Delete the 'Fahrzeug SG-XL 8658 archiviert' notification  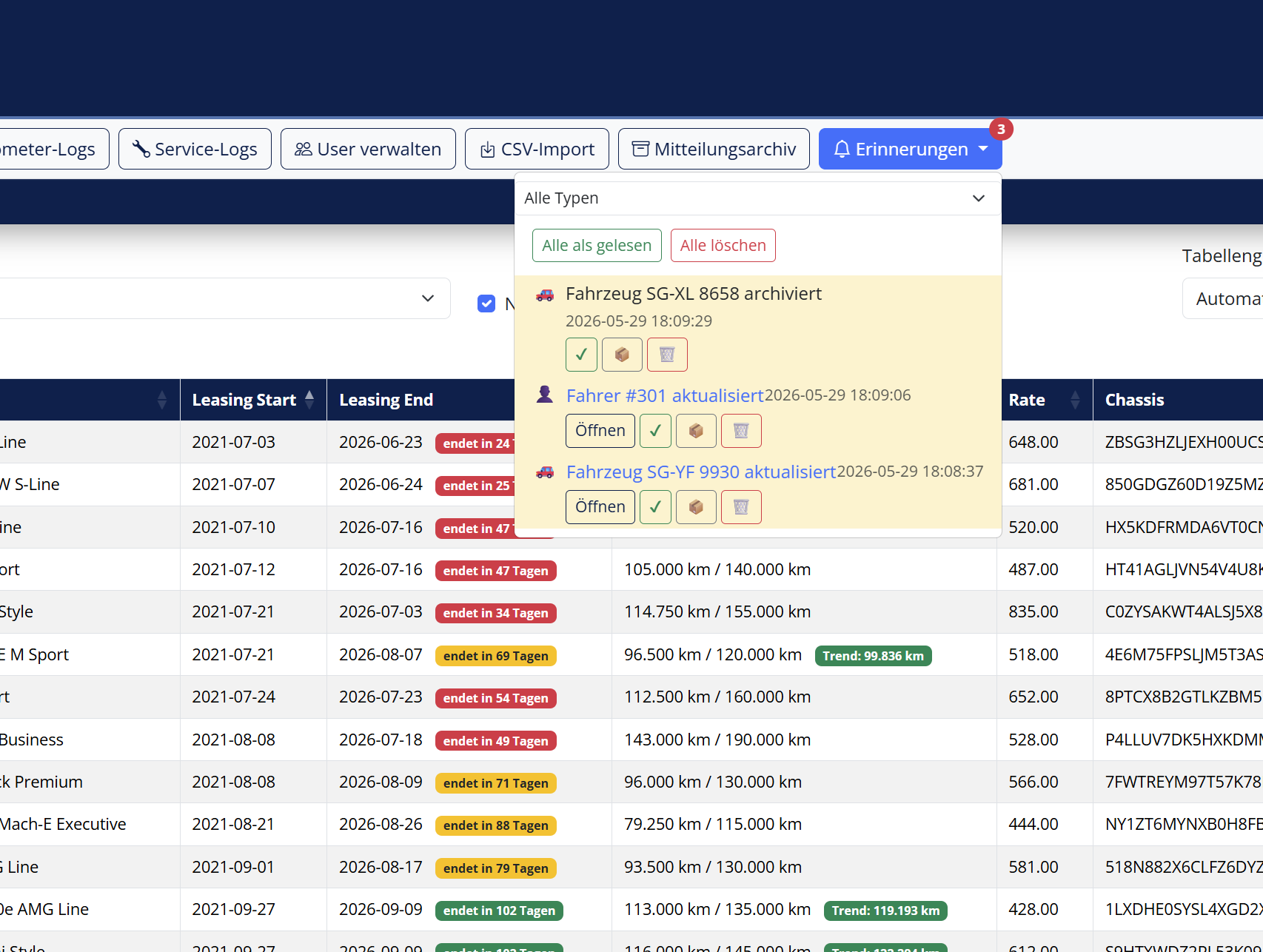(667, 355)
